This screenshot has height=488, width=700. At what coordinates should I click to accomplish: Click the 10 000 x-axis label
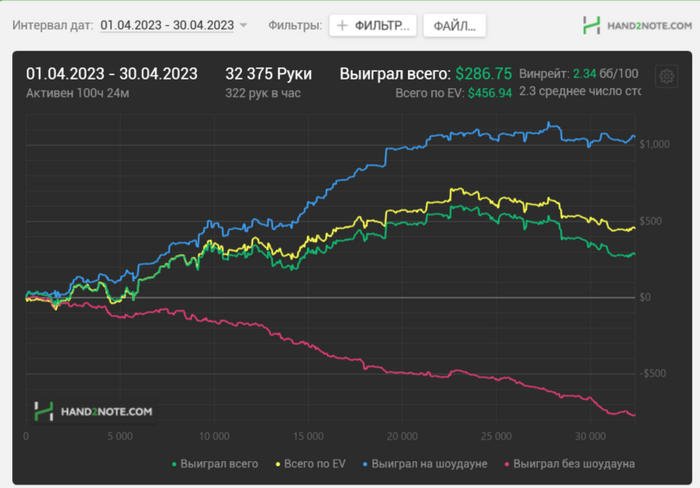pos(214,436)
